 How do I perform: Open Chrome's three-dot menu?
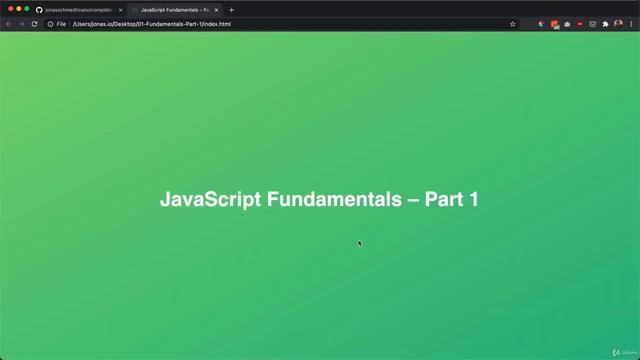631,24
